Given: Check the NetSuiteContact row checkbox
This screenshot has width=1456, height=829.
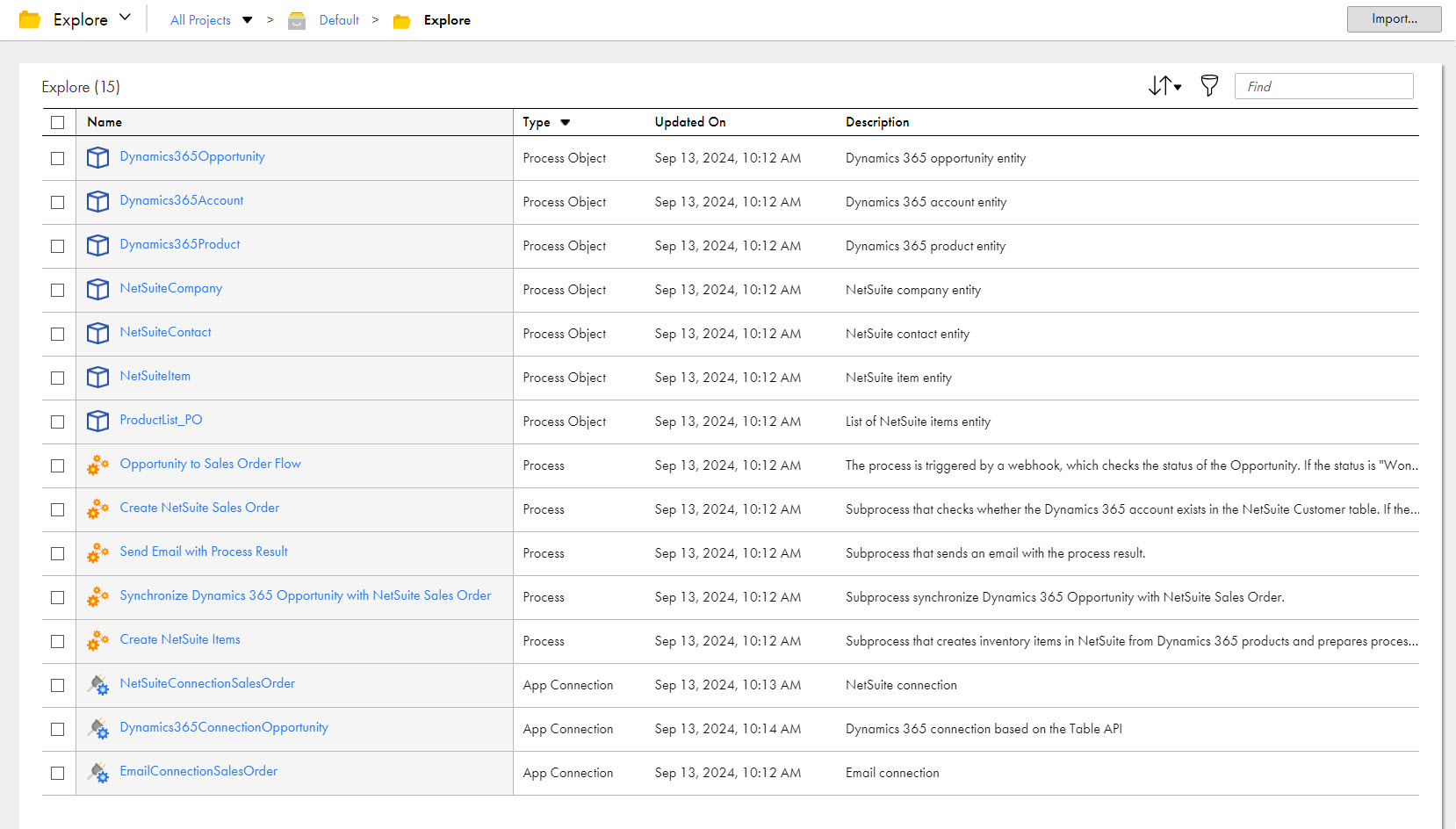Looking at the screenshot, I should 58,334.
